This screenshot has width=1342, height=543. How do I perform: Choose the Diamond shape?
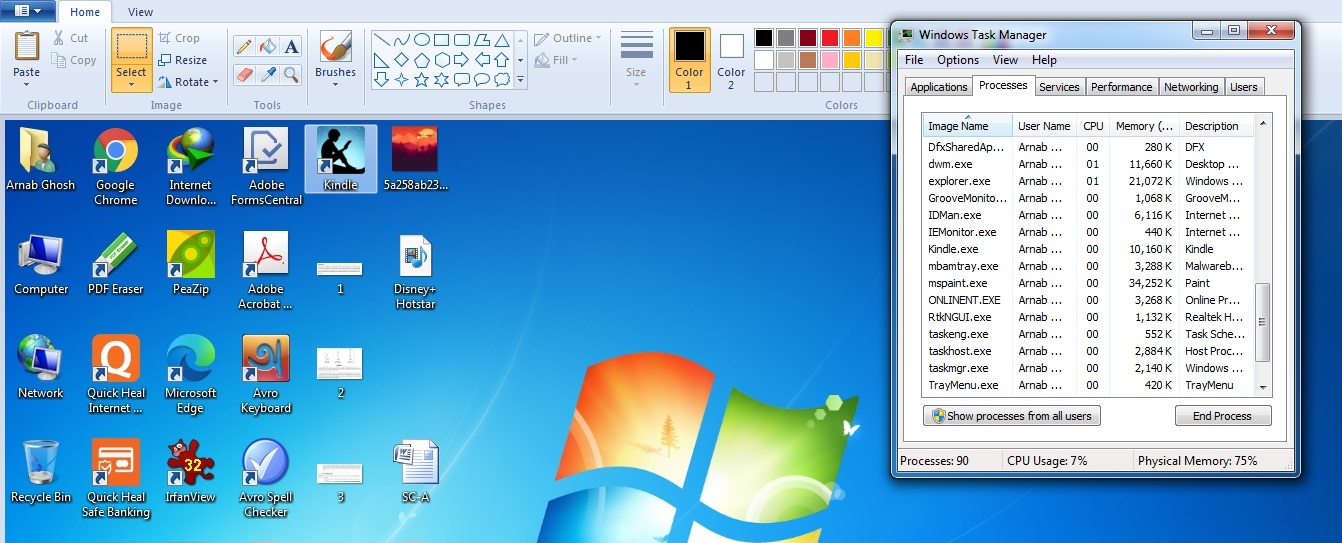[401, 60]
